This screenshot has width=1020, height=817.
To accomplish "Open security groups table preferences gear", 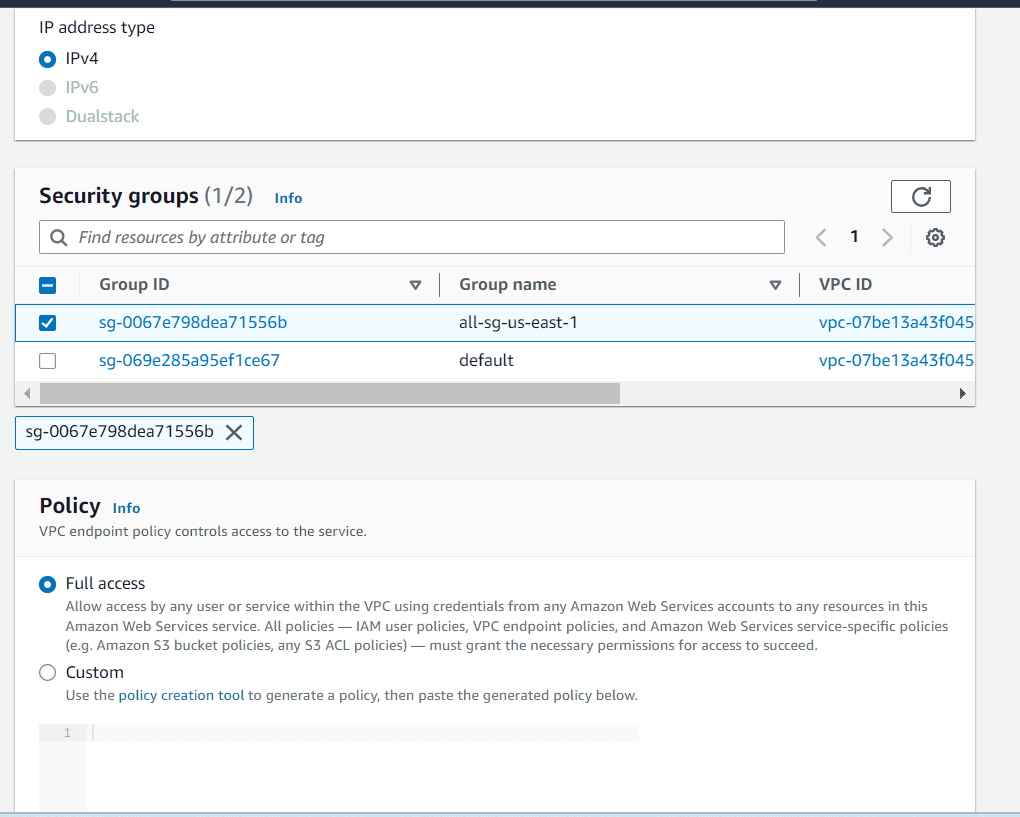I will pos(935,237).
